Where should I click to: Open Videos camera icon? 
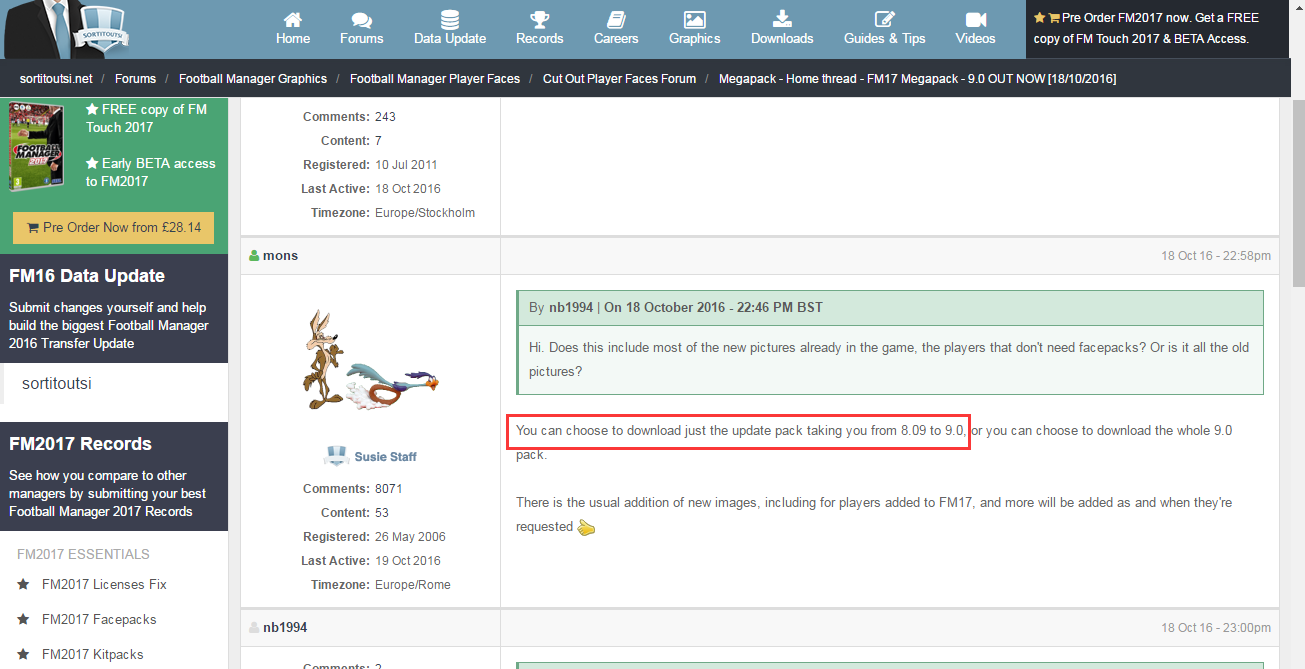[975, 20]
